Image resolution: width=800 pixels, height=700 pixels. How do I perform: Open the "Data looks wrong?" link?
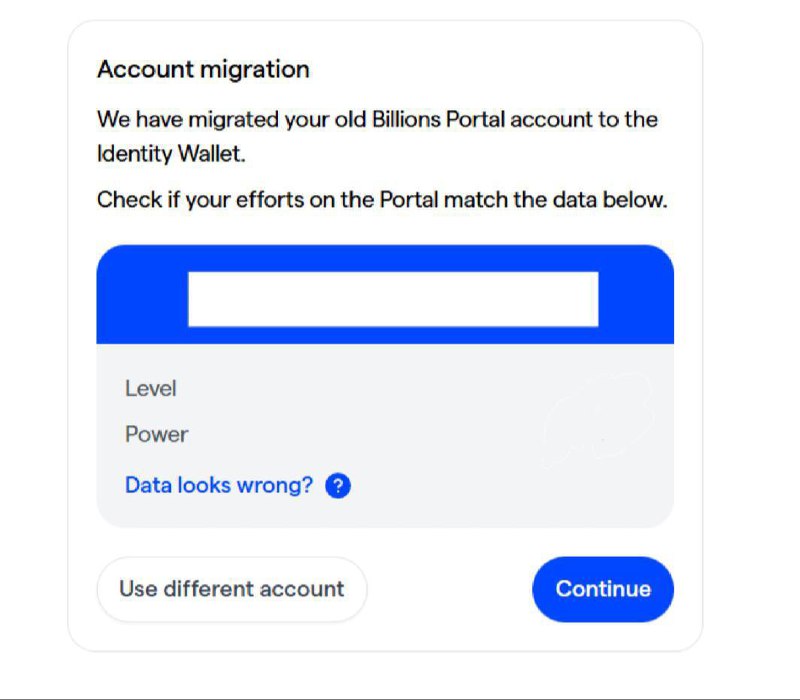[218, 486]
